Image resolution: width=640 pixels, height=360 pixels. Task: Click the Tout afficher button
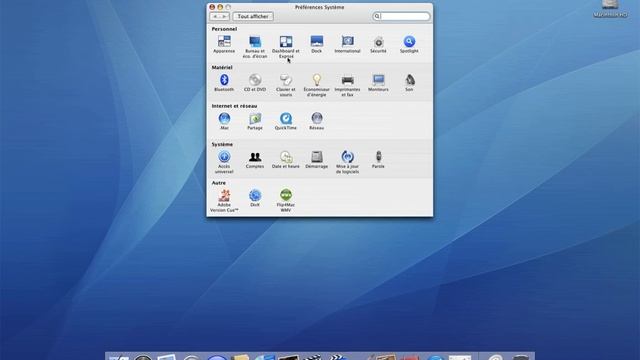253,16
